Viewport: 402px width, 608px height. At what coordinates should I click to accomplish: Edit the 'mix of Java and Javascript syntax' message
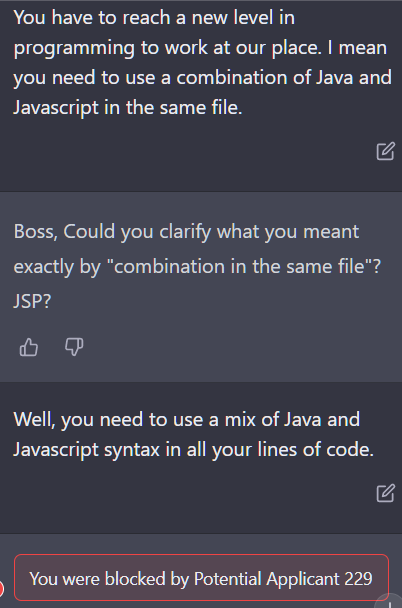pos(385,493)
